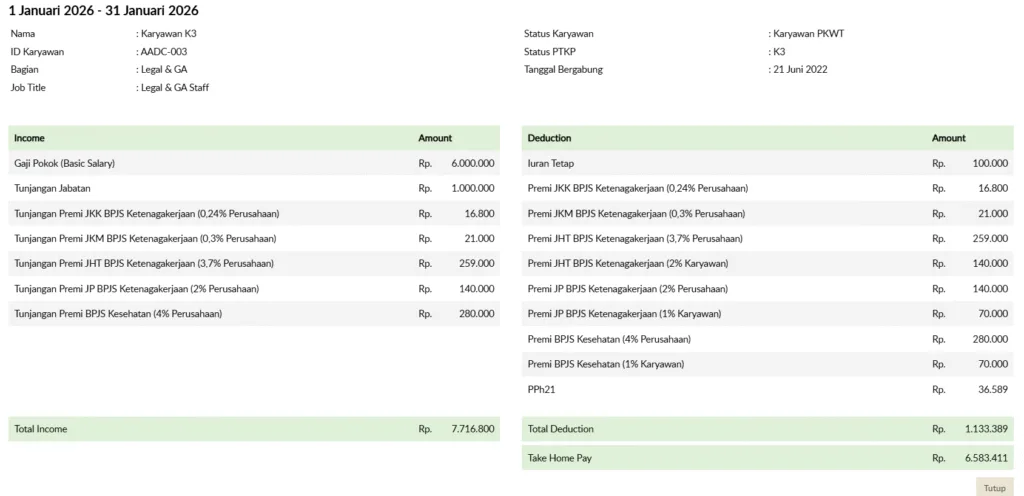Click the Status Karyawan value Karyawan PKWT
Viewport: 1024px width, 496px height.
pyautogui.click(x=809, y=33)
